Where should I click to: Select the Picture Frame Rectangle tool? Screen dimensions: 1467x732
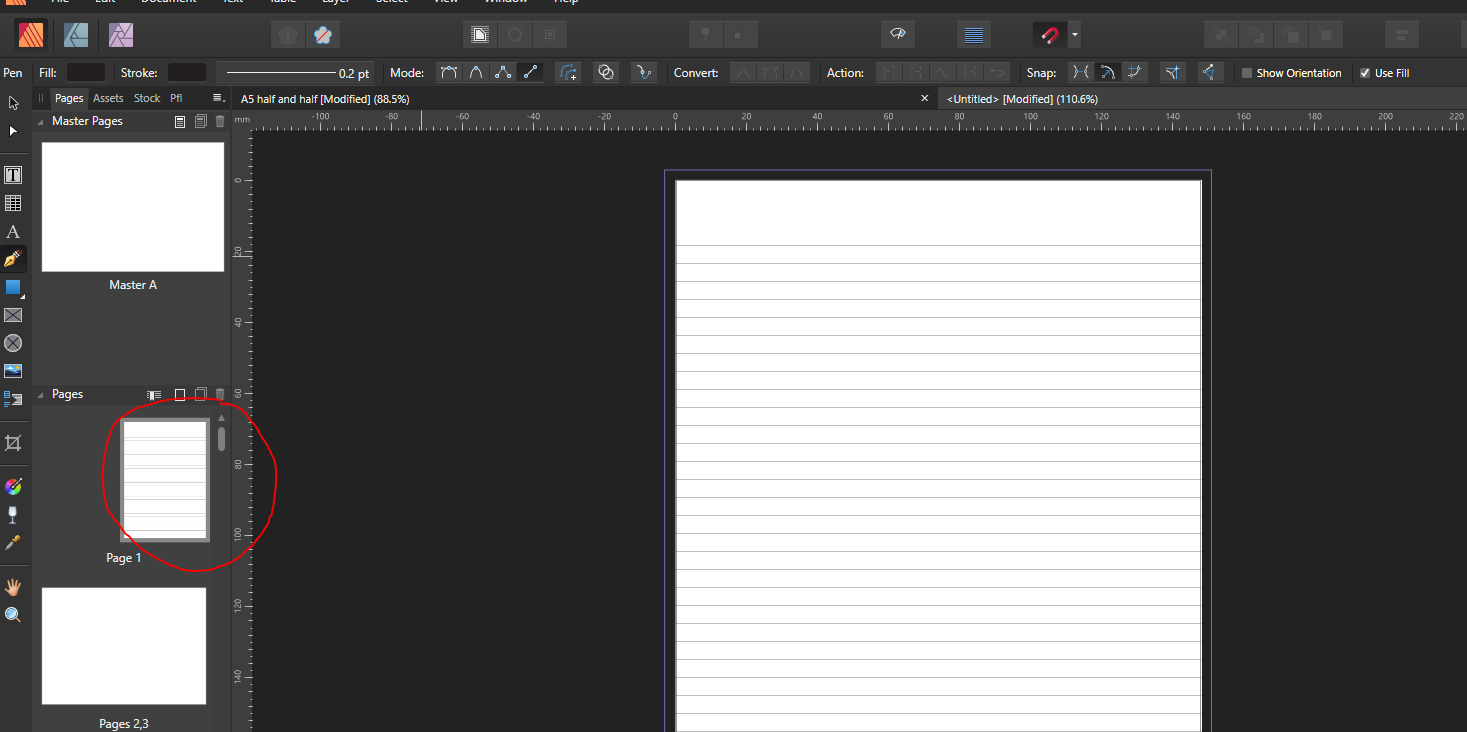13,315
